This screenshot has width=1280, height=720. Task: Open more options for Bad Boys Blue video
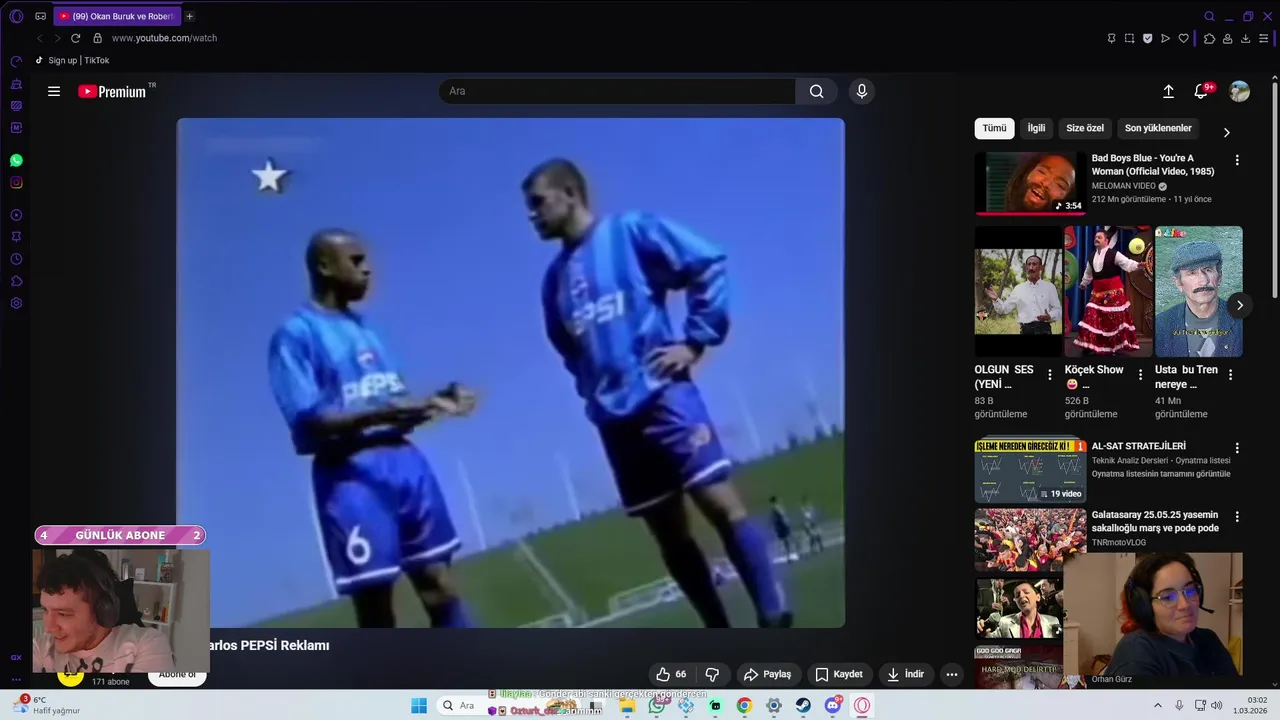[1237, 160]
